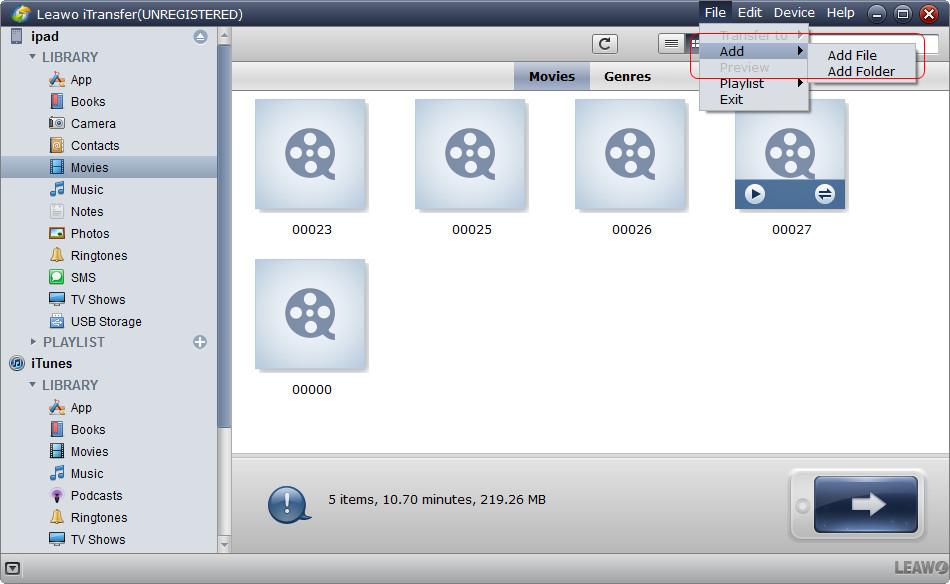Image resolution: width=950 pixels, height=584 pixels.
Task: Click the refresh toolbar button
Action: [x=605, y=44]
